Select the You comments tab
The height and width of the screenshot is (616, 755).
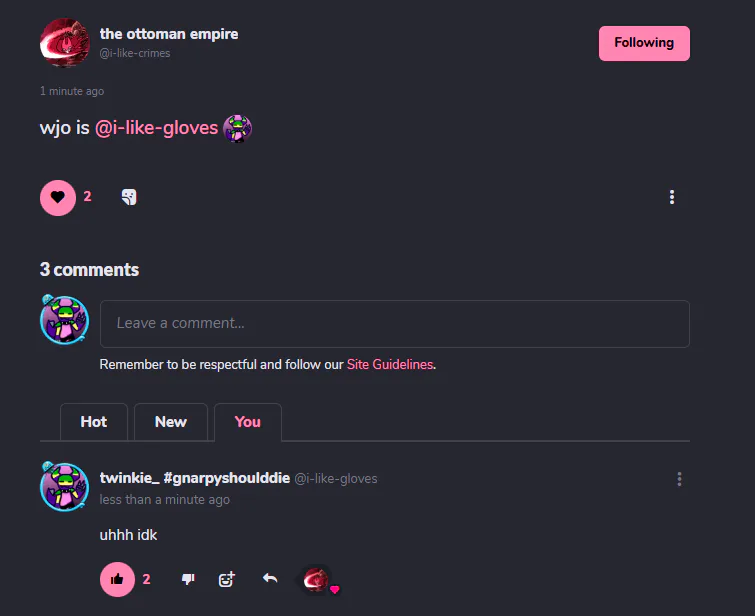(247, 422)
